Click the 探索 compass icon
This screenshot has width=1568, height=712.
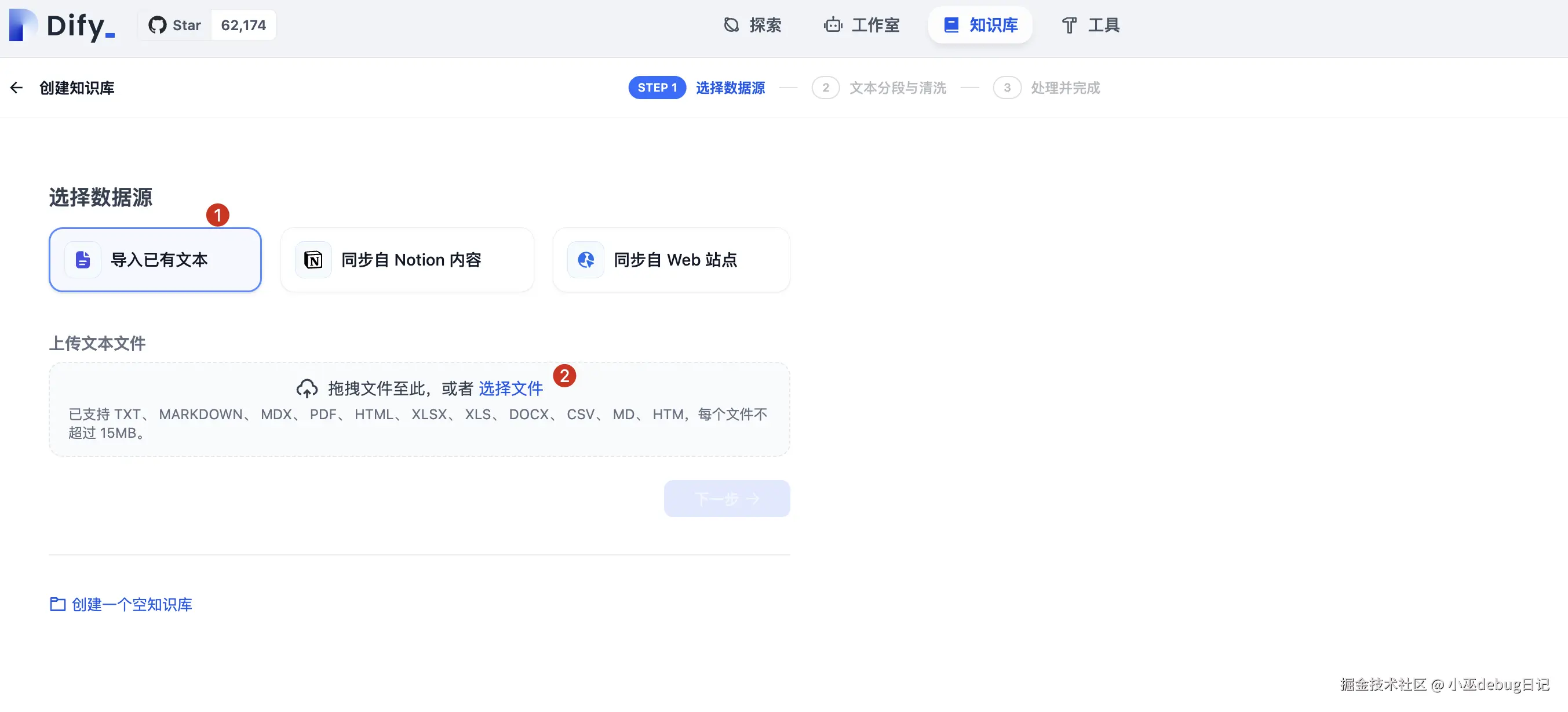click(732, 25)
